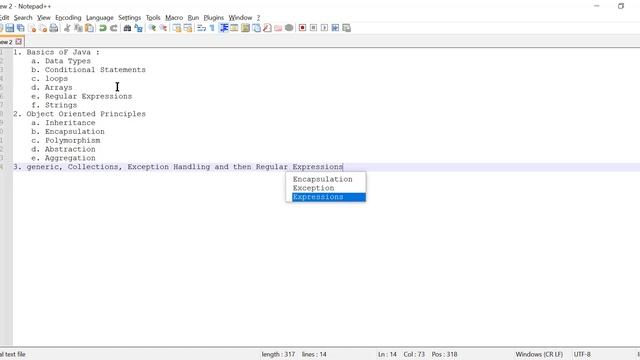Choose Exception from autocomplete list
This screenshot has height=360, width=640.
(313, 188)
